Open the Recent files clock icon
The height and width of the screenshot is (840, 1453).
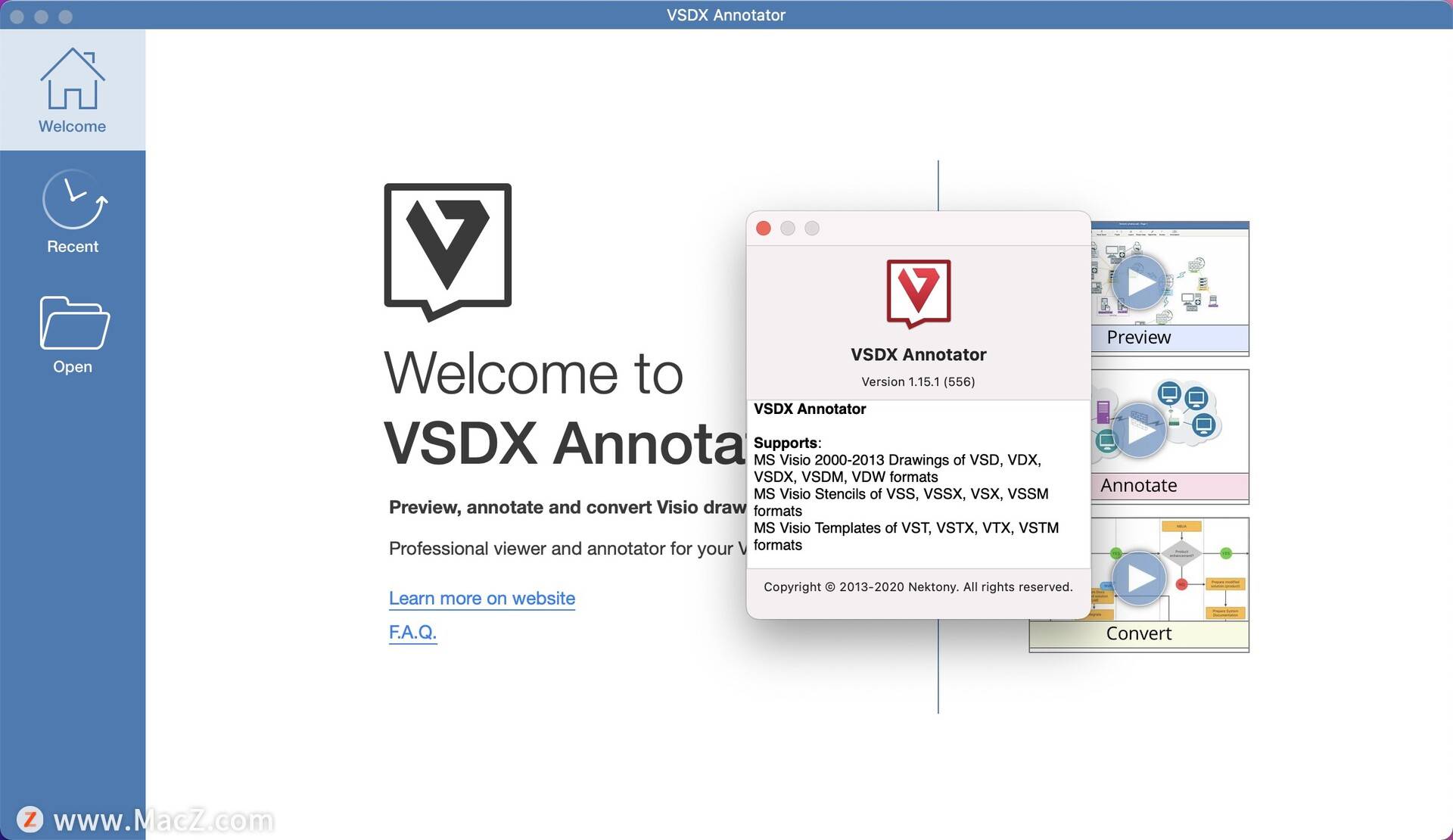pyautogui.click(x=73, y=200)
